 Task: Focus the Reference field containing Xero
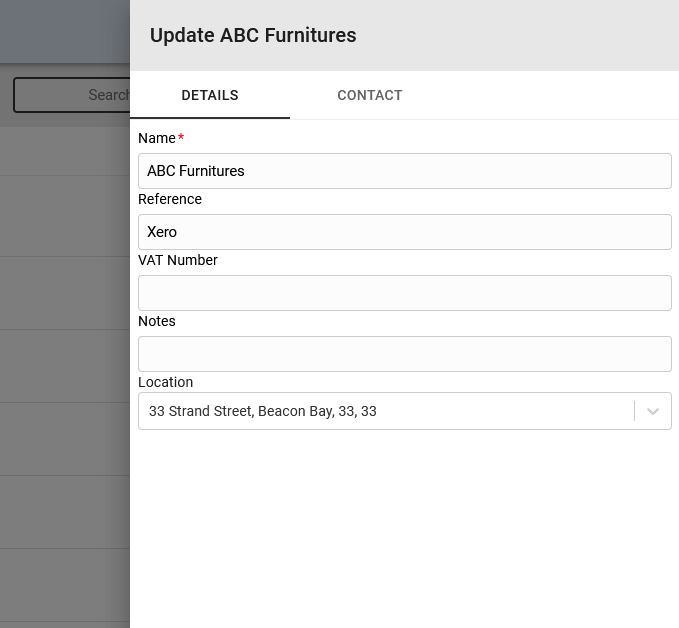tap(404, 232)
